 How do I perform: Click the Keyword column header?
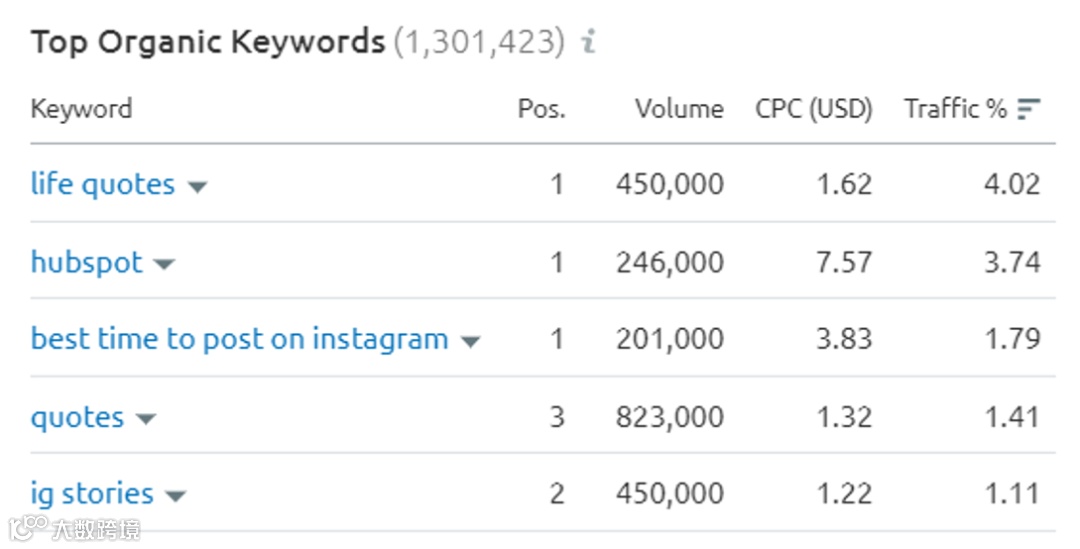(81, 109)
